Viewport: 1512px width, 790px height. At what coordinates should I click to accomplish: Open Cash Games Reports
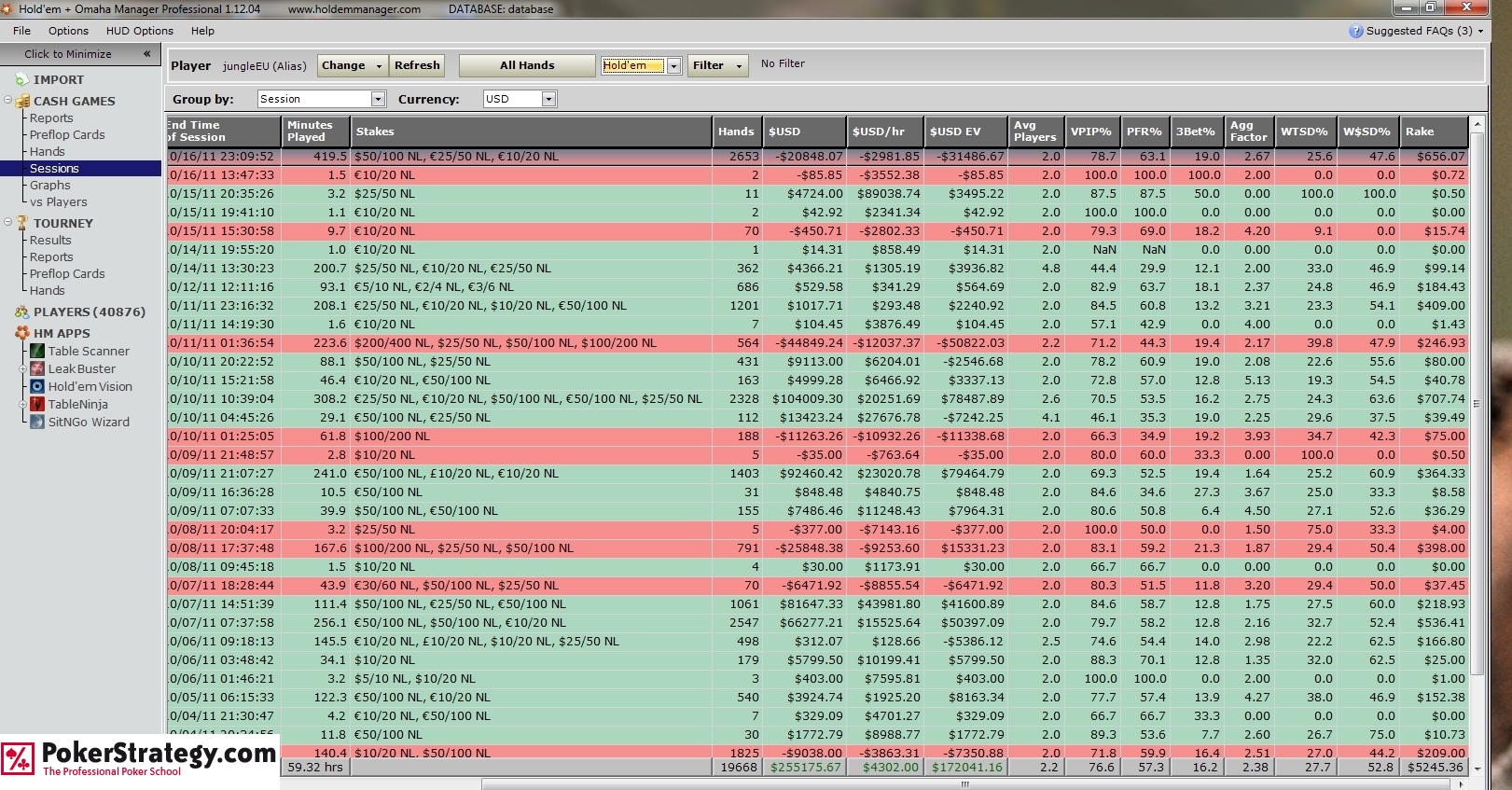click(x=51, y=118)
